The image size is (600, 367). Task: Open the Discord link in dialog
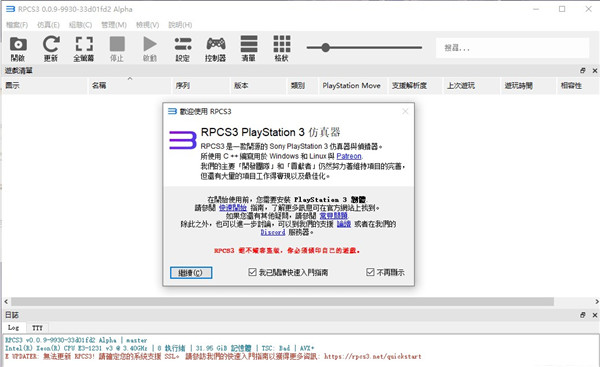(x=273, y=232)
